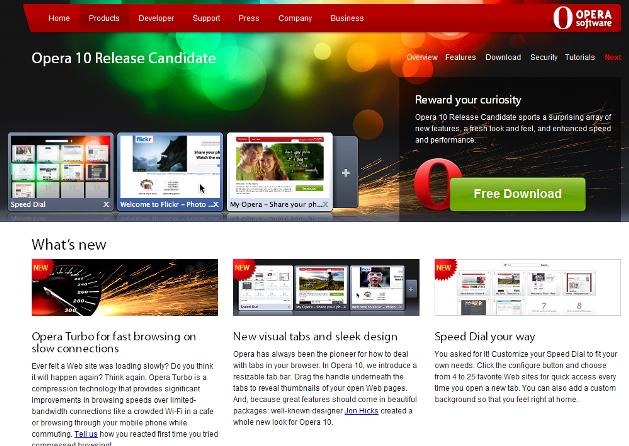This screenshot has width=629, height=446.
Task: Open the visual tabs preview image
Action: (326, 288)
